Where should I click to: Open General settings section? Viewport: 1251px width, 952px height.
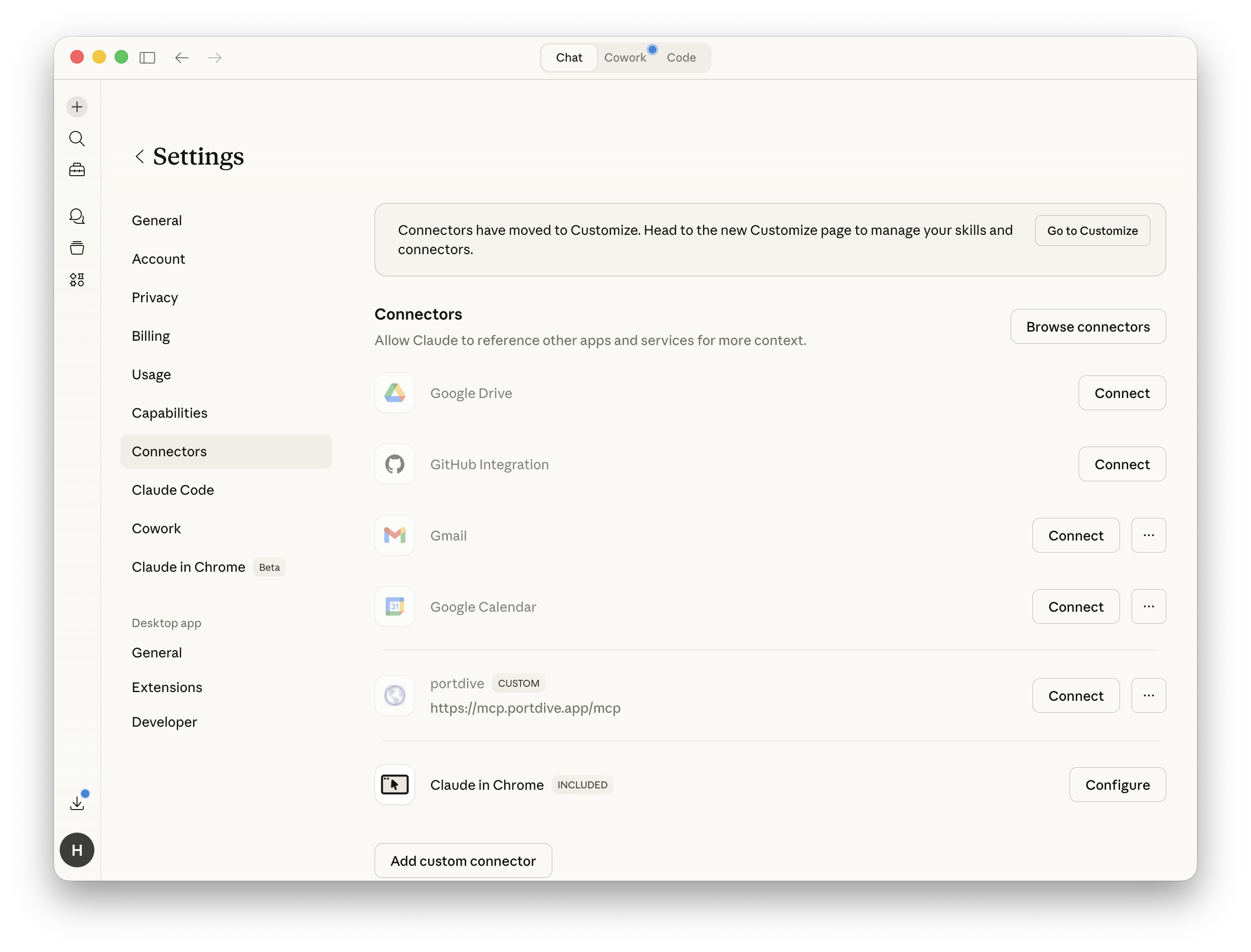pos(226,220)
